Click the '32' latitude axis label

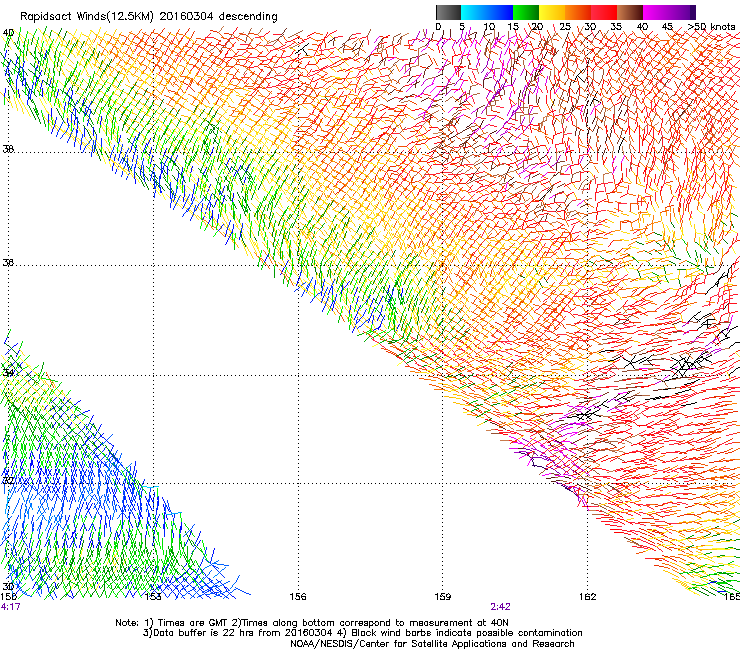coord(8,481)
